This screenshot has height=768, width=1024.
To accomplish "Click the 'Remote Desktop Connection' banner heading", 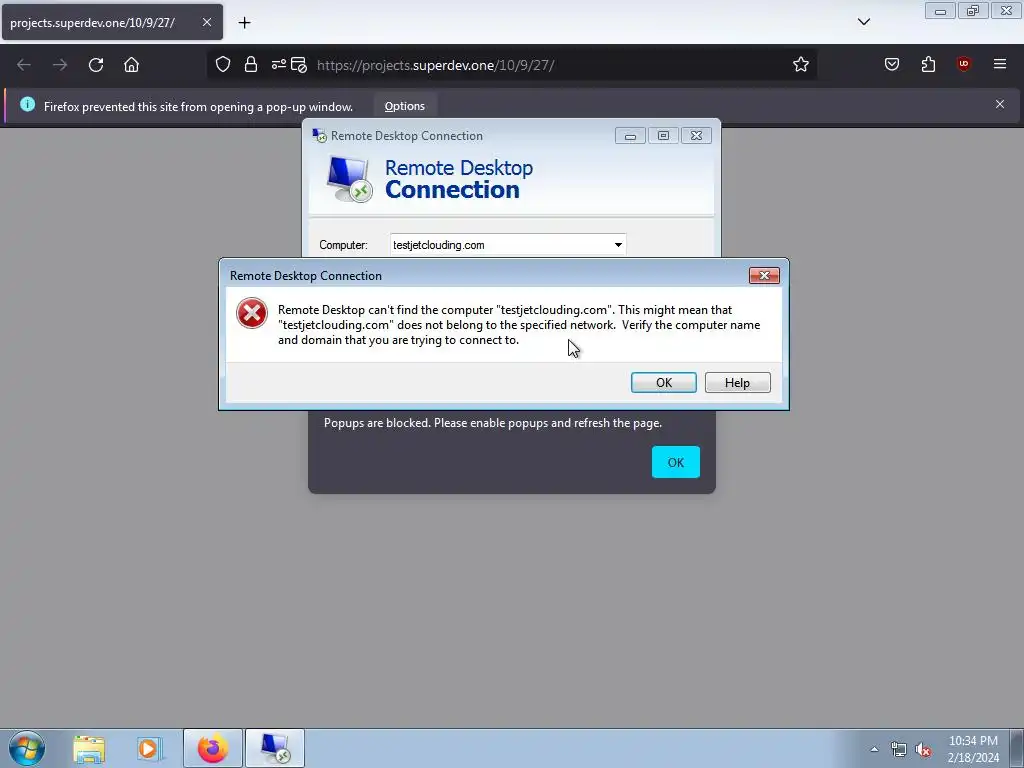I will [459, 179].
